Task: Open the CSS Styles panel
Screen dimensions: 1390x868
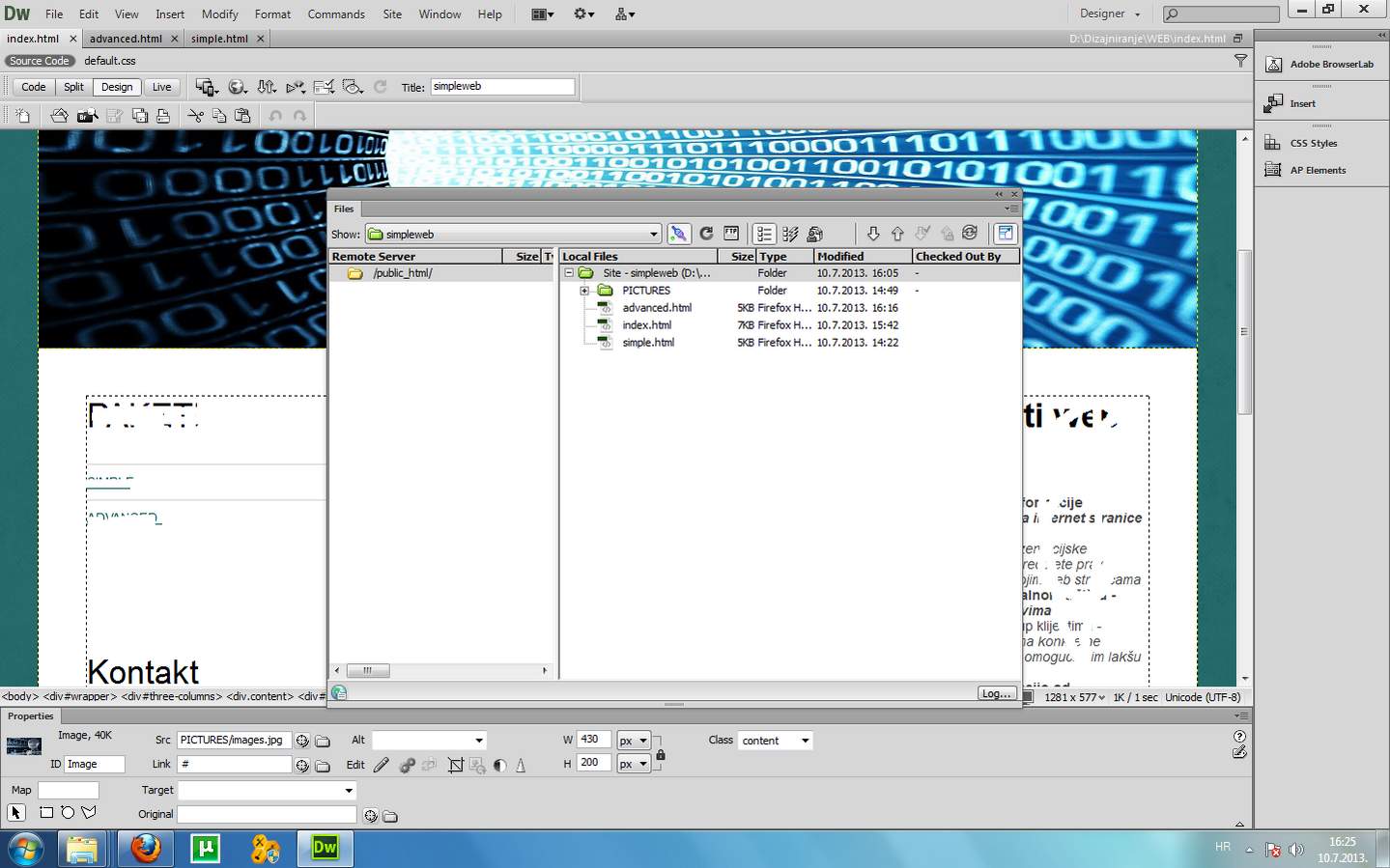Action: [1313, 143]
